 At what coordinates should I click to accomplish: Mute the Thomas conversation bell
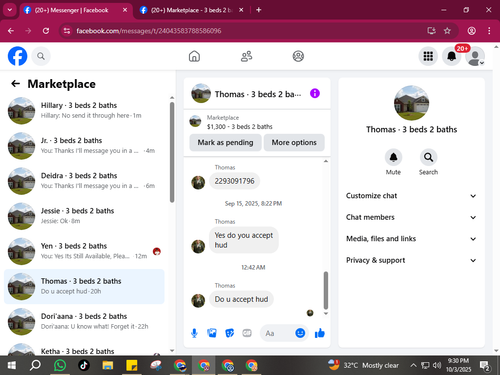(393, 157)
